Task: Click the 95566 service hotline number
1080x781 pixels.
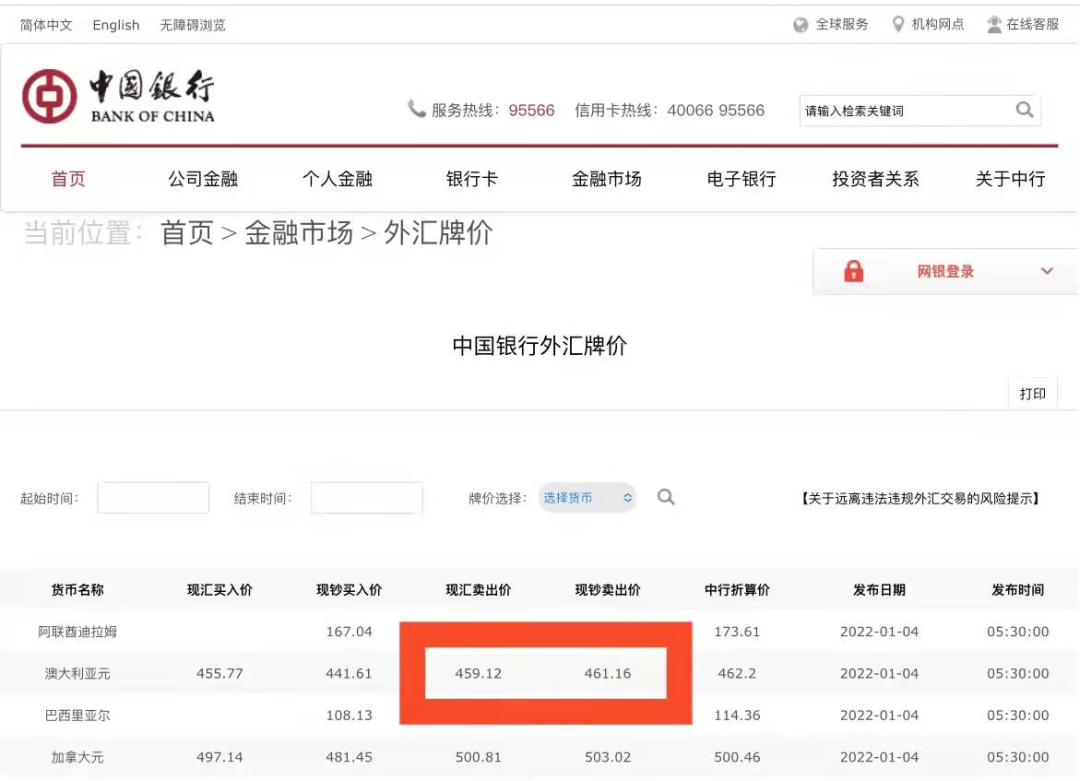Action: coord(532,110)
